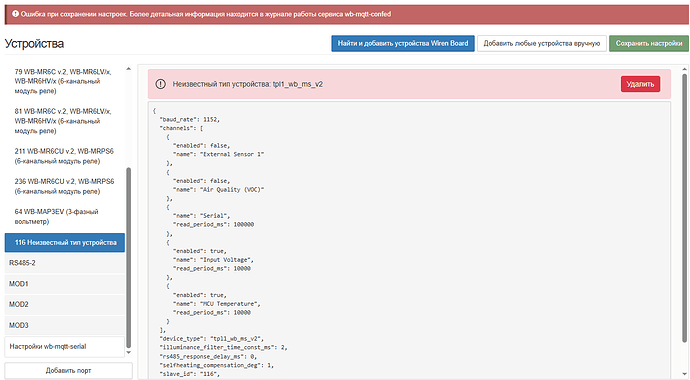Click the "rs485_response_delay_ms": 0 line
The image size is (690, 380).
208,356
